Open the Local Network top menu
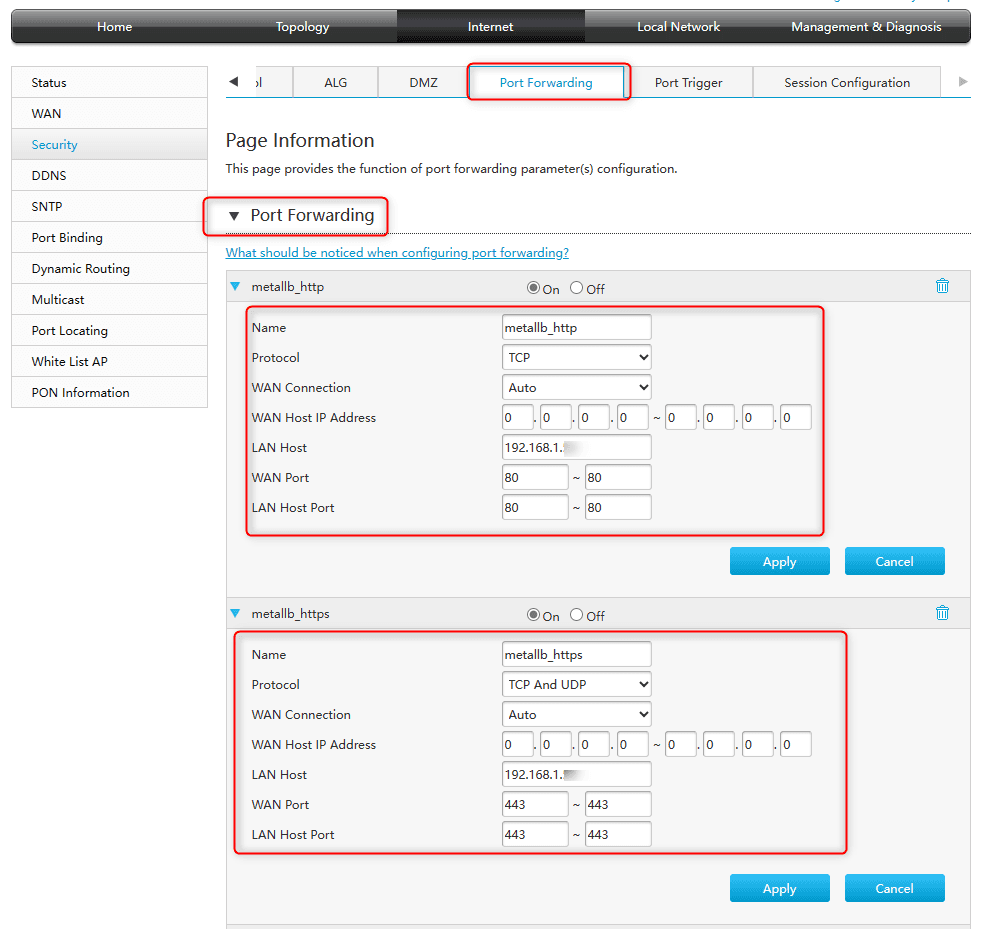The image size is (984, 929). pos(678,27)
